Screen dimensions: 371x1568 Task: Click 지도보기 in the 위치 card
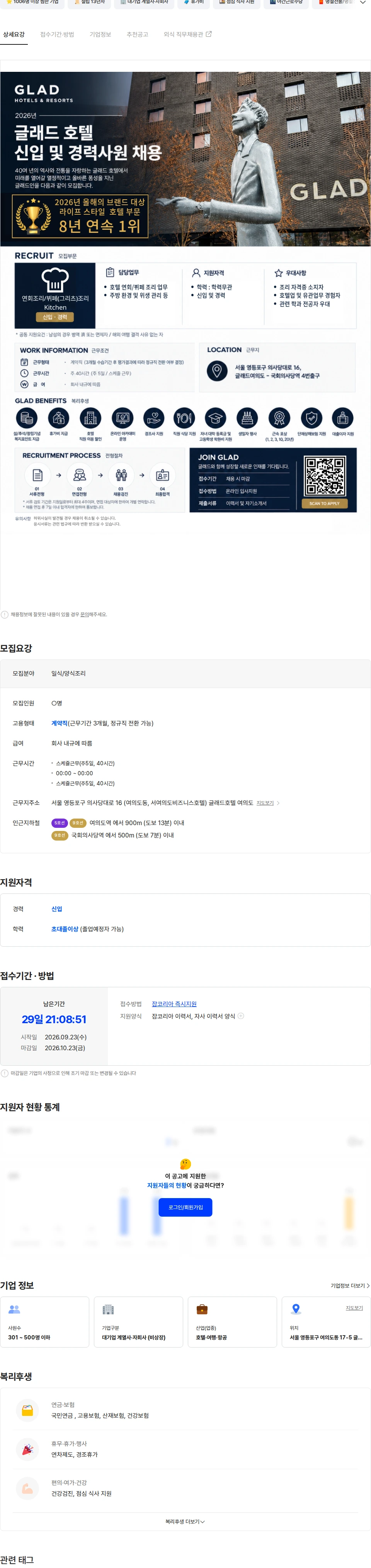point(354,1307)
